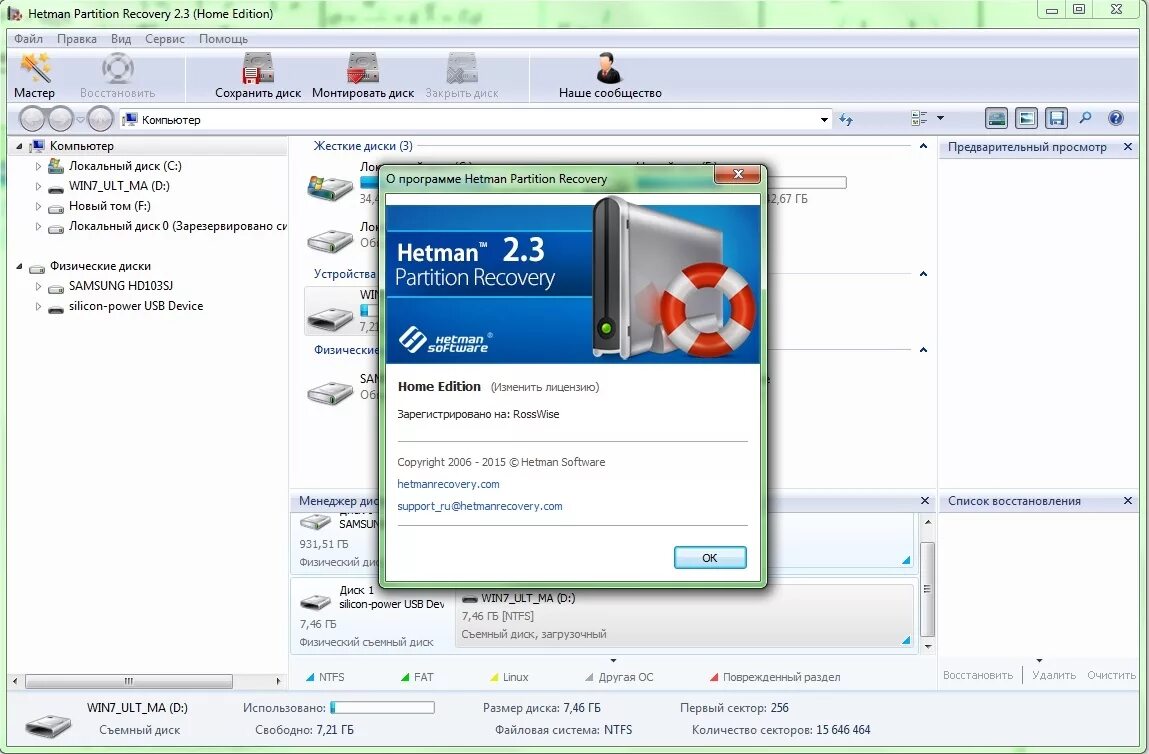Click the Восстановить toolbar icon
The height and width of the screenshot is (754, 1149).
117,68
